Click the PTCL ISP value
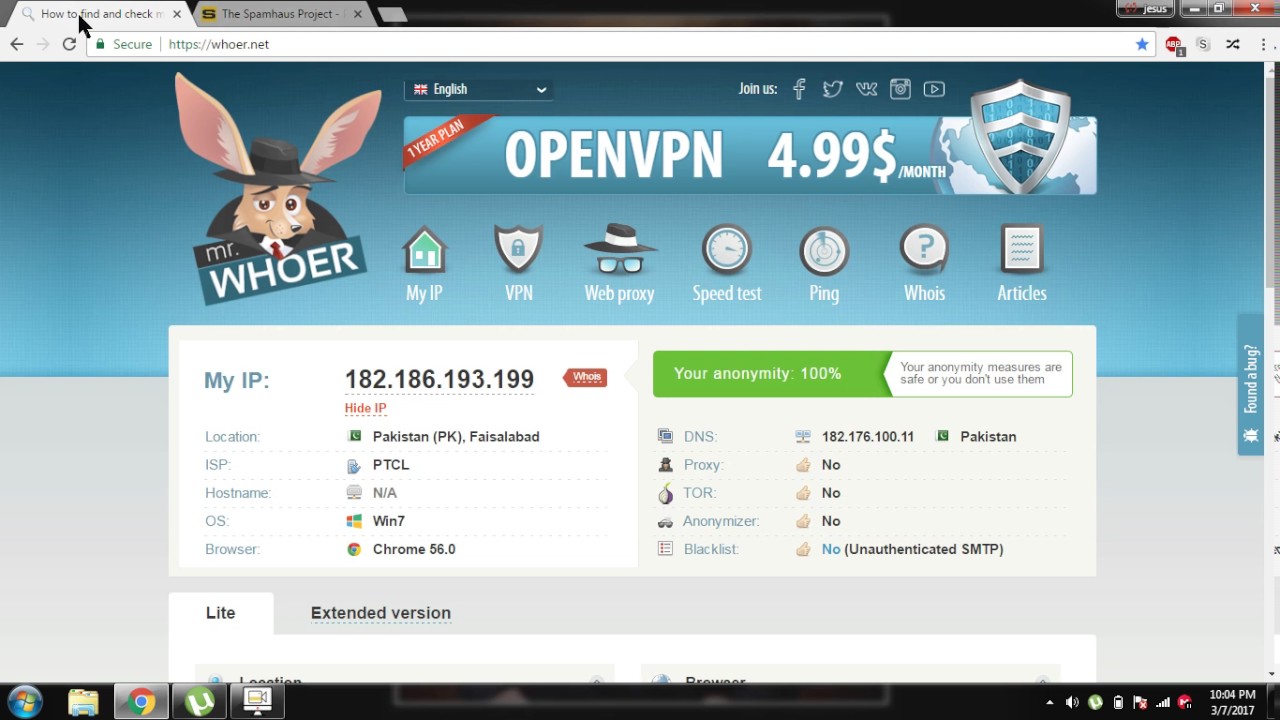The width and height of the screenshot is (1280, 720). (x=391, y=465)
